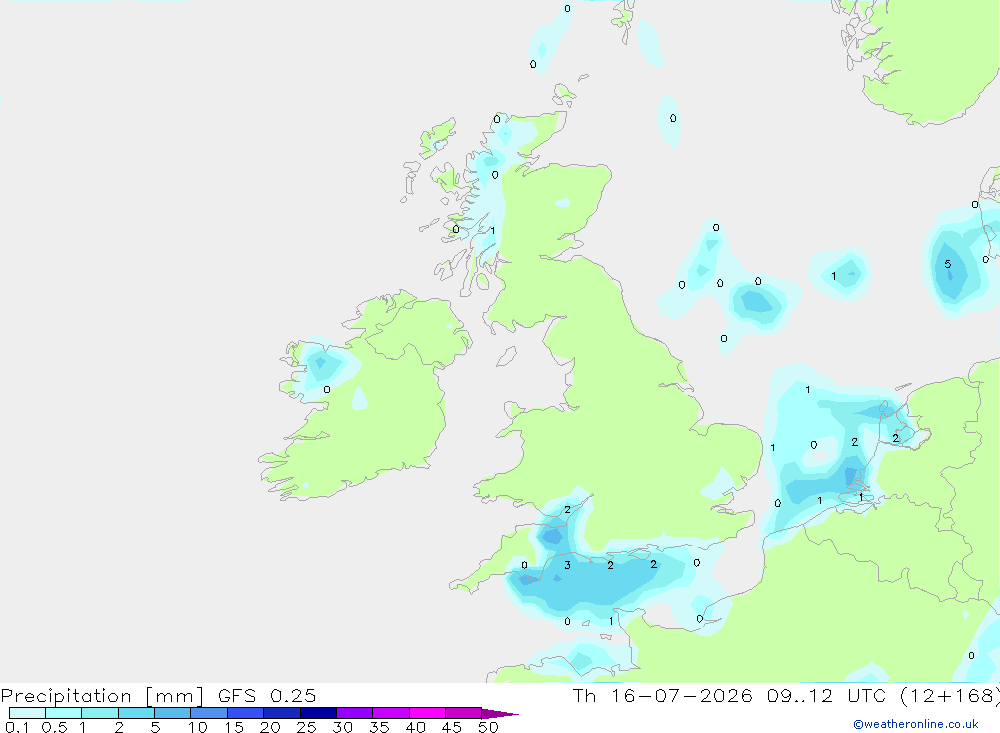Click the '(12+168)' forecast run text
The height and width of the screenshot is (733, 1000).
(950, 696)
